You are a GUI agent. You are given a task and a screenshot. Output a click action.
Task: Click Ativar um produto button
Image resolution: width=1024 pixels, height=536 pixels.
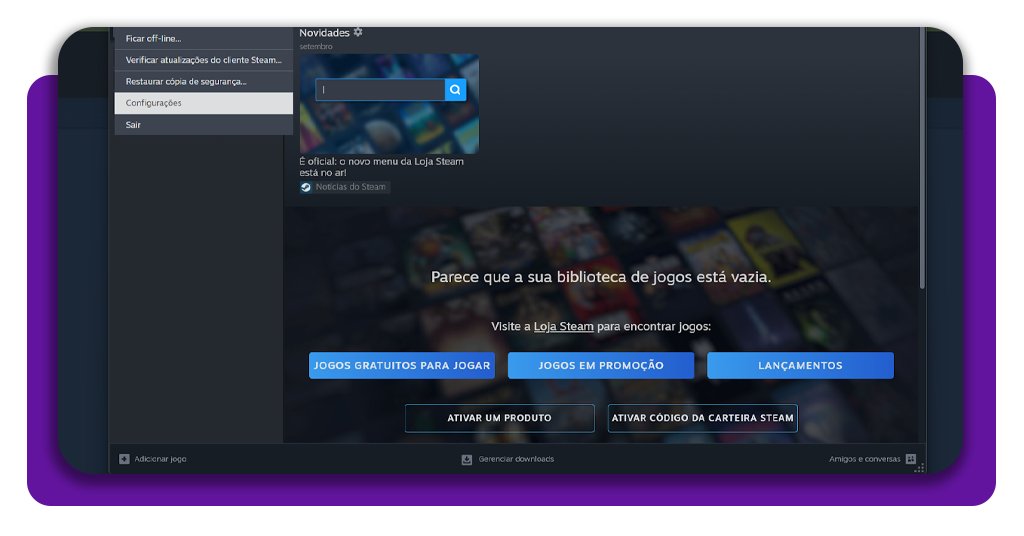499,418
